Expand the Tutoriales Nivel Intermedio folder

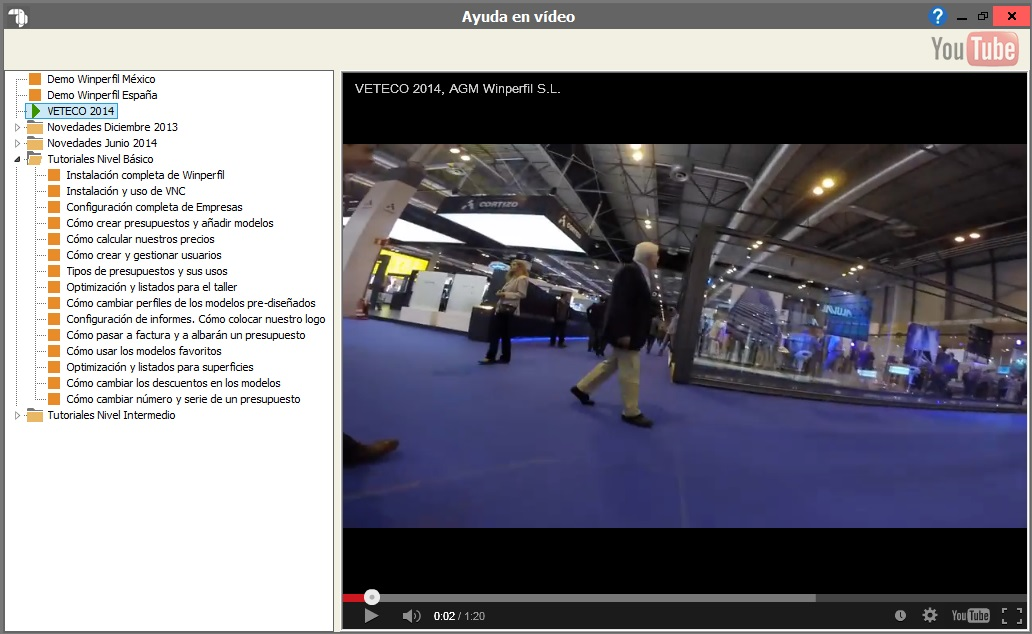(18, 415)
